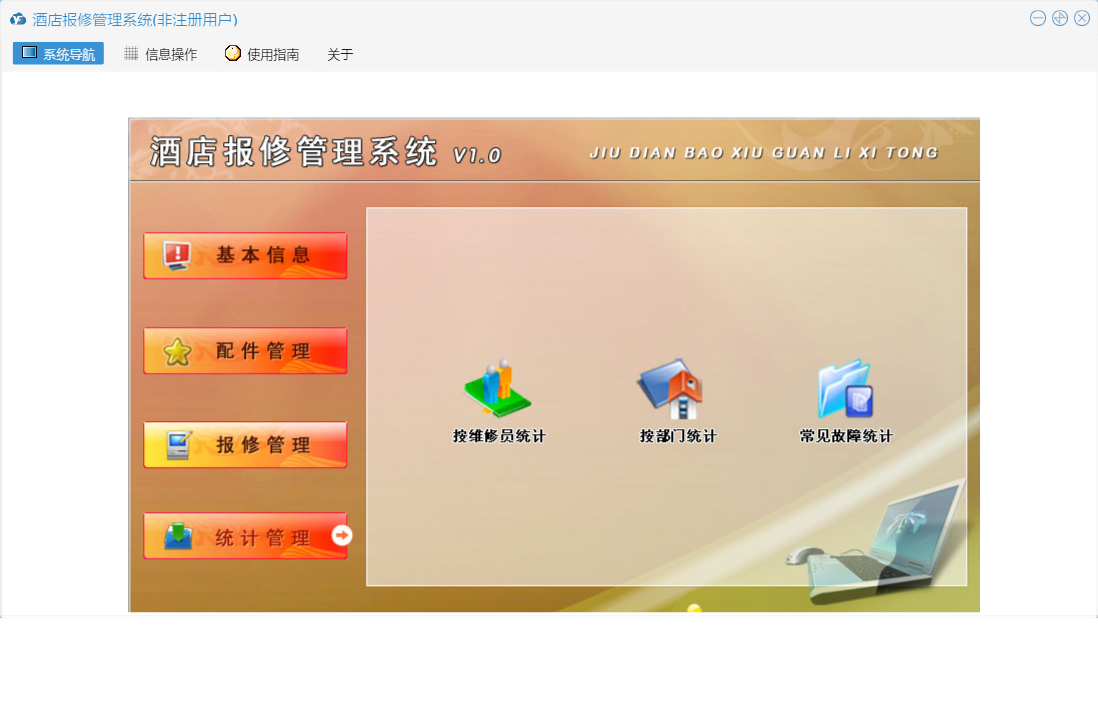Screen dimensions: 1098x719
Task: Click the 基本信息 button
Action: coord(245,256)
